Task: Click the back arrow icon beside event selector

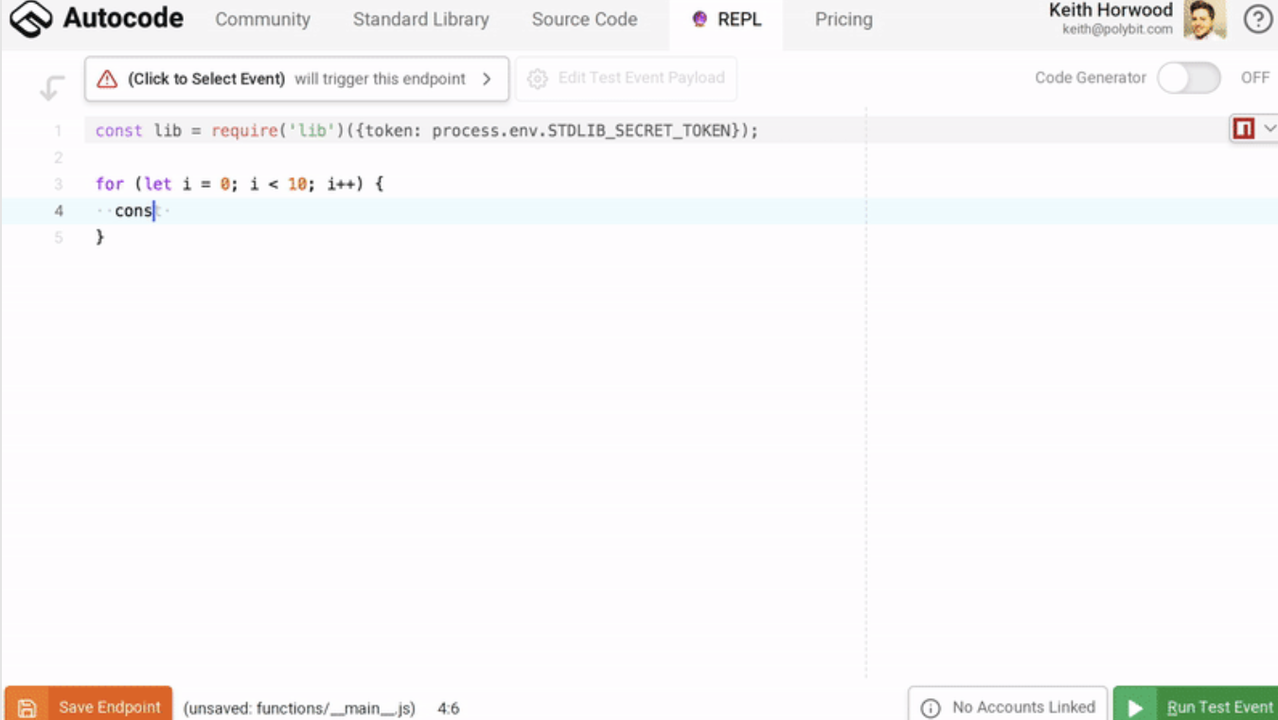Action: [52, 88]
